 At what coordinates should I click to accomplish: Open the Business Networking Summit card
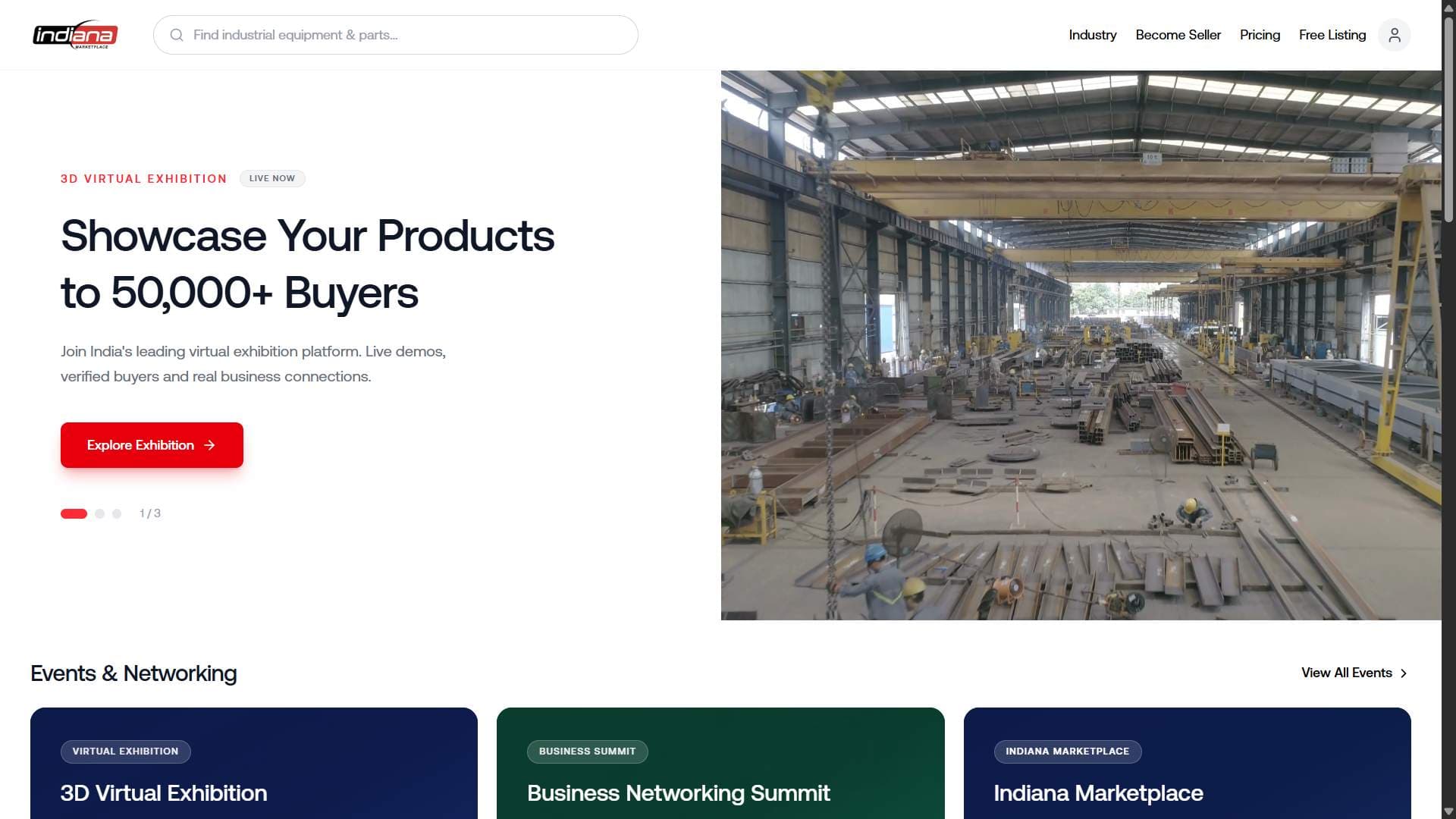point(720,763)
